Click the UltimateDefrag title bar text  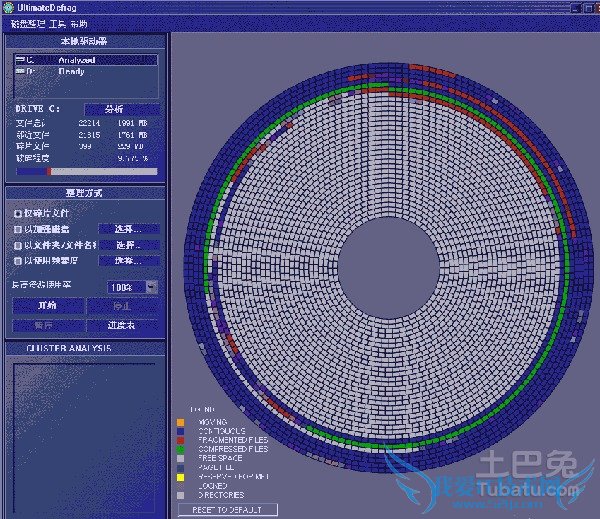click(47, 8)
